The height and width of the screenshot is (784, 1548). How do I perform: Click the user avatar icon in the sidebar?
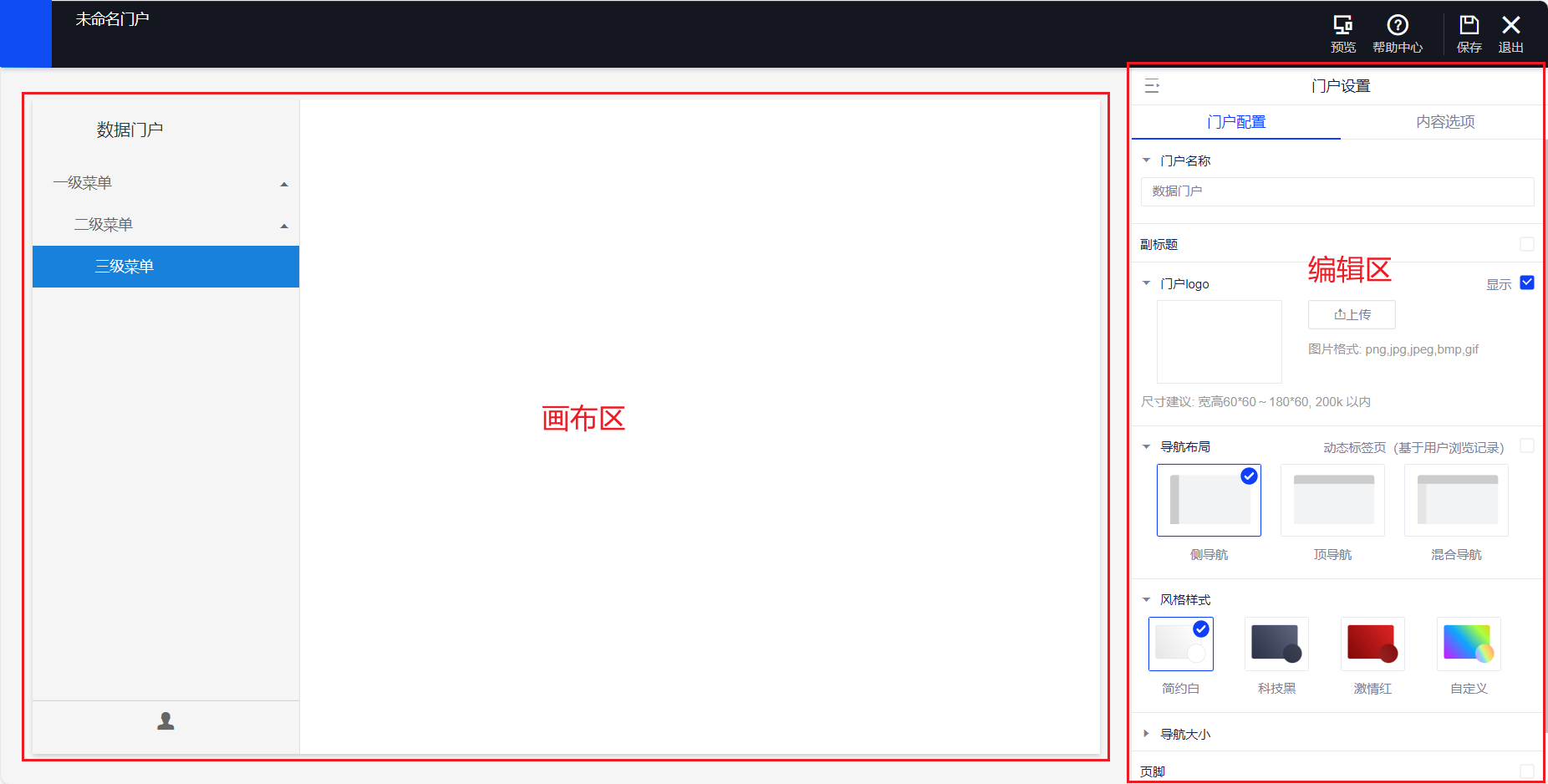click(x=165, y=720)
